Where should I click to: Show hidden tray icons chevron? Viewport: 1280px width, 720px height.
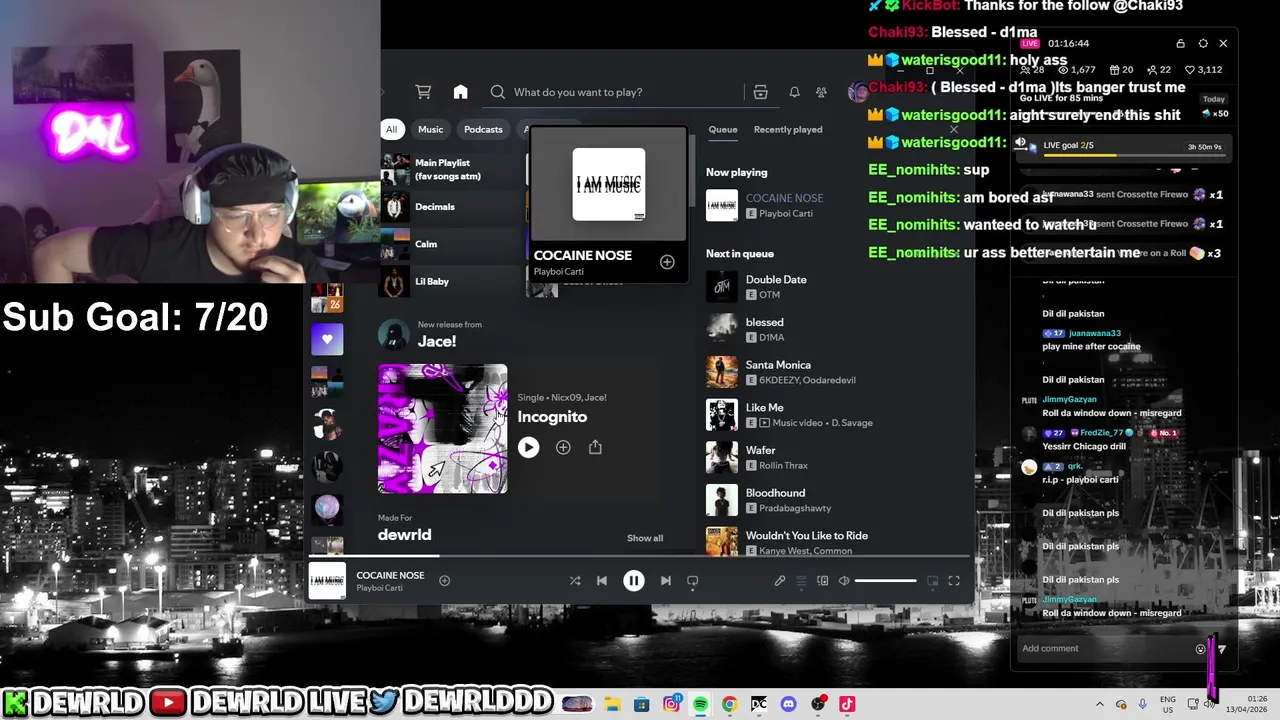coord(1100,705)
